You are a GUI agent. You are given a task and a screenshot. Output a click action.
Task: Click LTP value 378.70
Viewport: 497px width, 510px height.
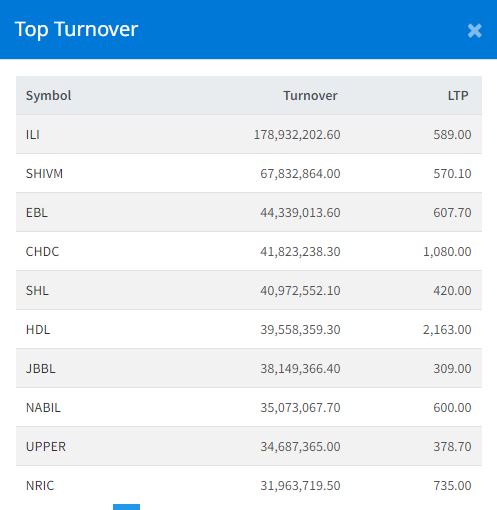[452, 447]
